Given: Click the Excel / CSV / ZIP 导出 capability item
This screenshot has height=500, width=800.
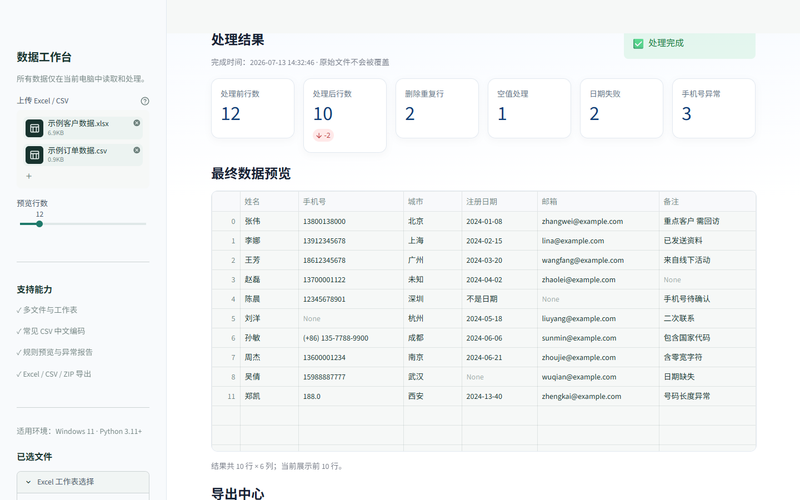Looking at the screenshot, I should (54, 374).
